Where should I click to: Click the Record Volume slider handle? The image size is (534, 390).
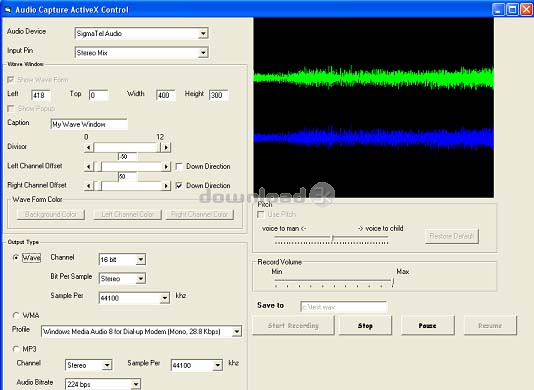click(x=393, y=282)
